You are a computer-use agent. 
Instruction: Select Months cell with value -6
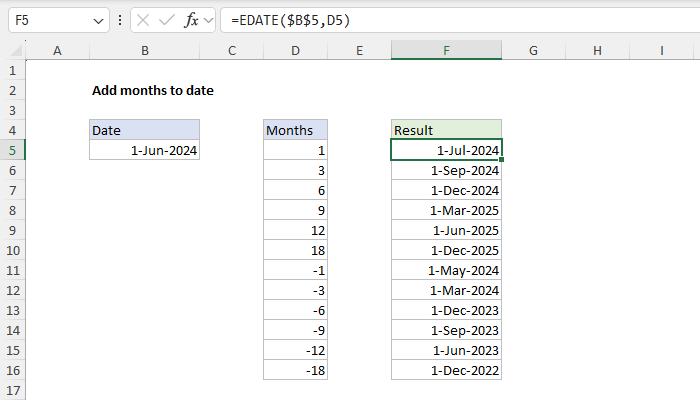(296, 310)
